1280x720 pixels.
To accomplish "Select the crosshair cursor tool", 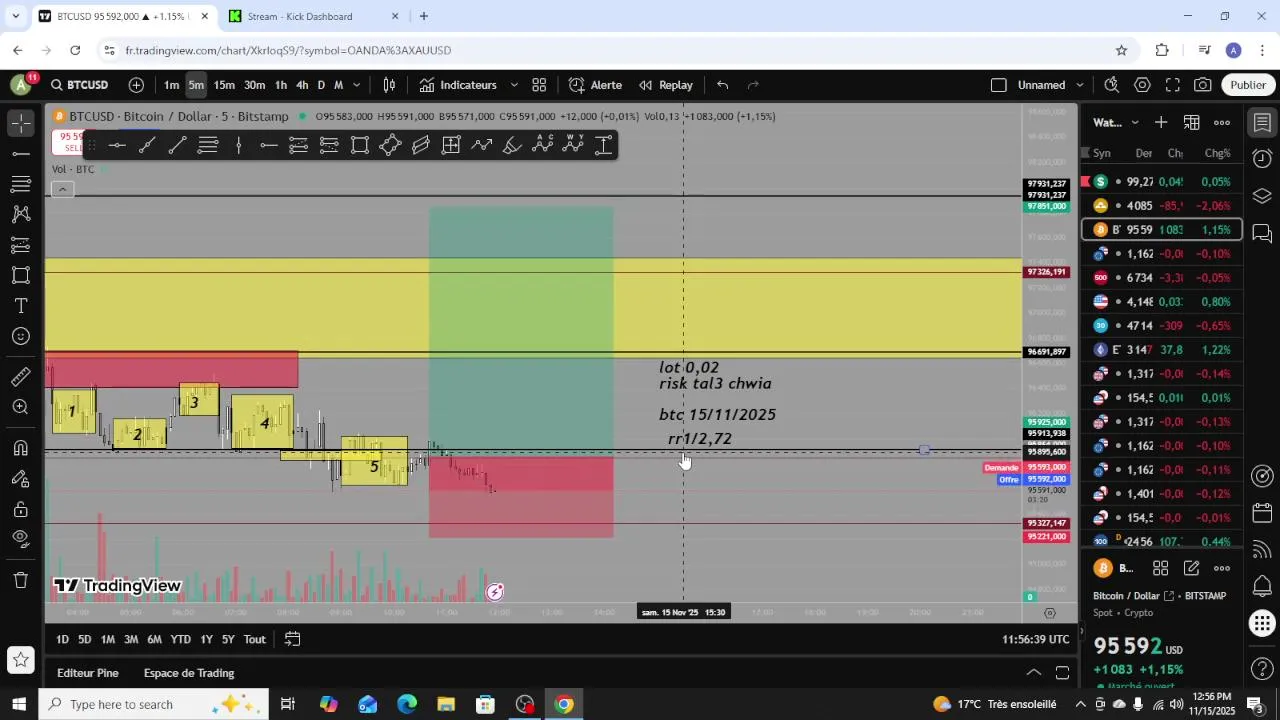I will point(21,124).
